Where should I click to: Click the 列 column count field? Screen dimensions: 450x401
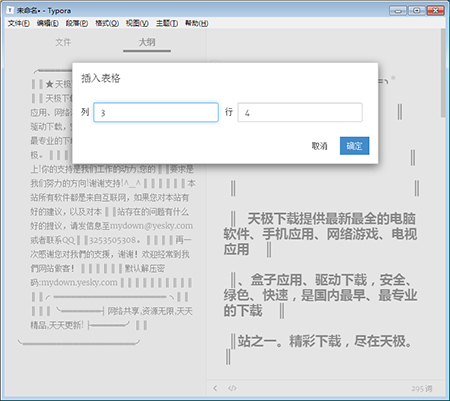156,112
